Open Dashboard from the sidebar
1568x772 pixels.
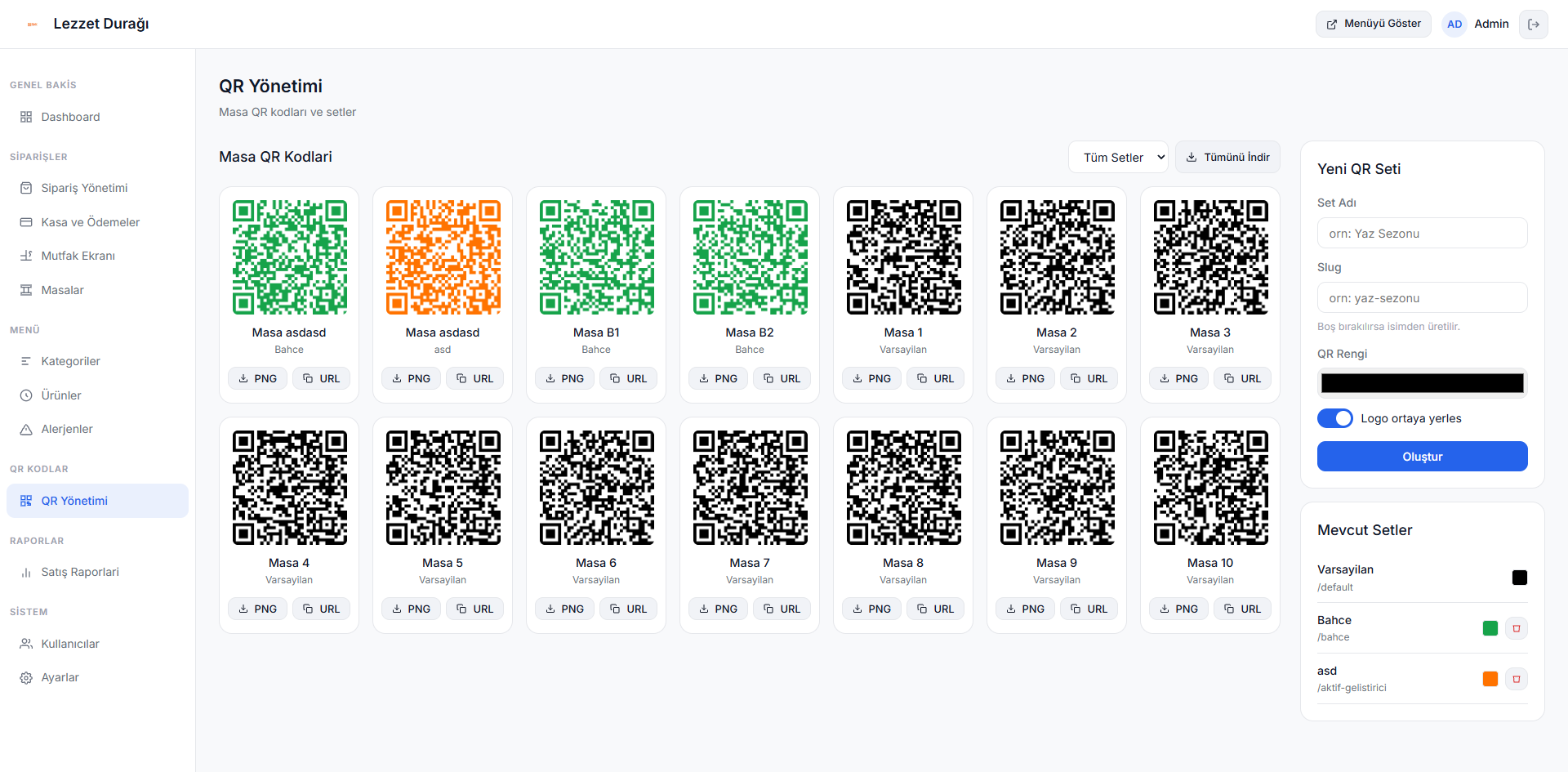[97, 117]
